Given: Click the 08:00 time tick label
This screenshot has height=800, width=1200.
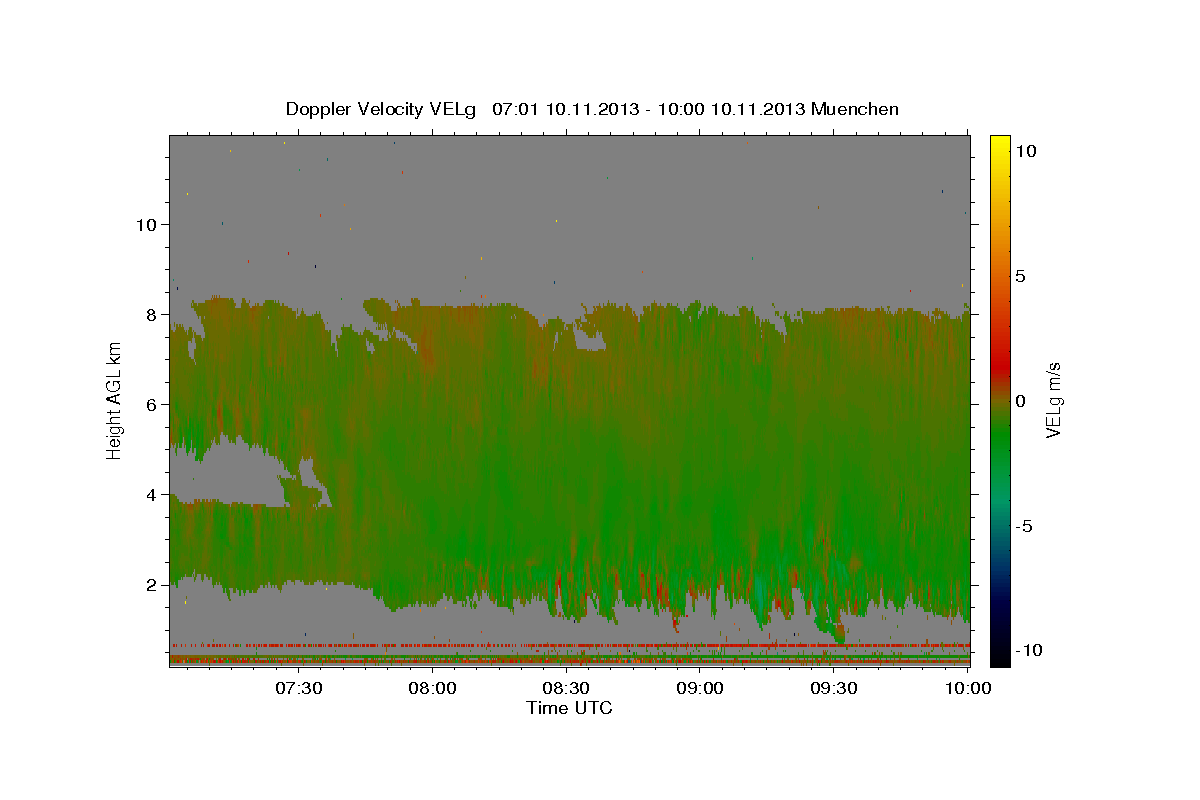Looking at the screenshot, I should [x=433, y=688].
